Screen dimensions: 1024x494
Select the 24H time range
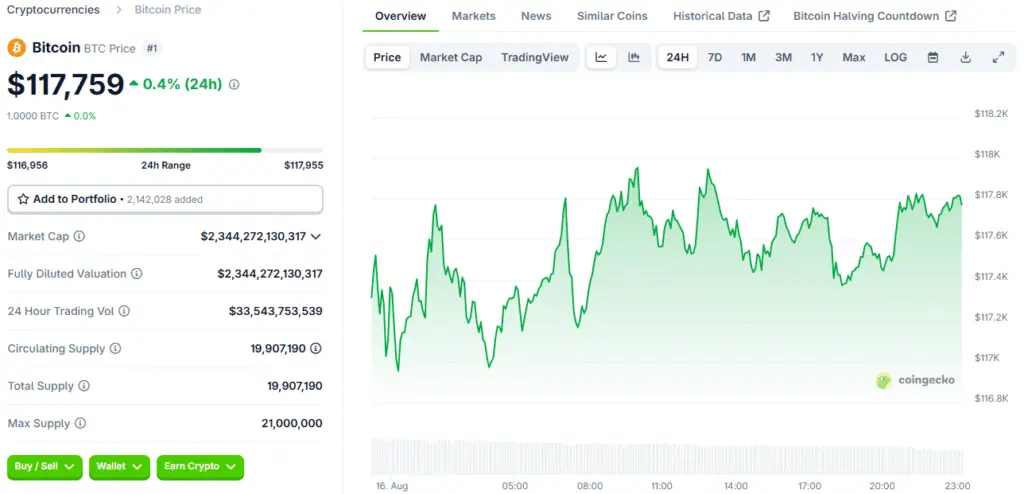pyautogui.click(x=678, y=58)
